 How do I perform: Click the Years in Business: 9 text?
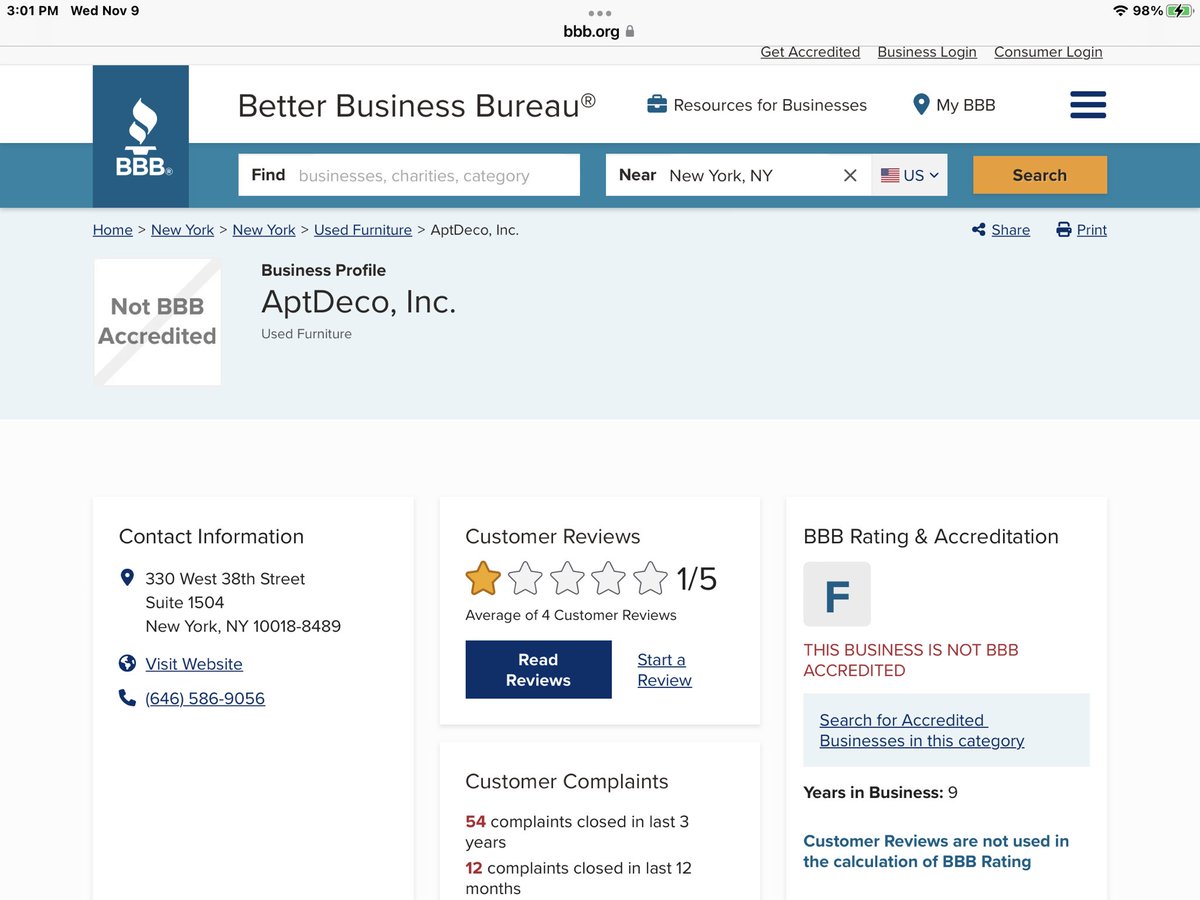point(880,793)
